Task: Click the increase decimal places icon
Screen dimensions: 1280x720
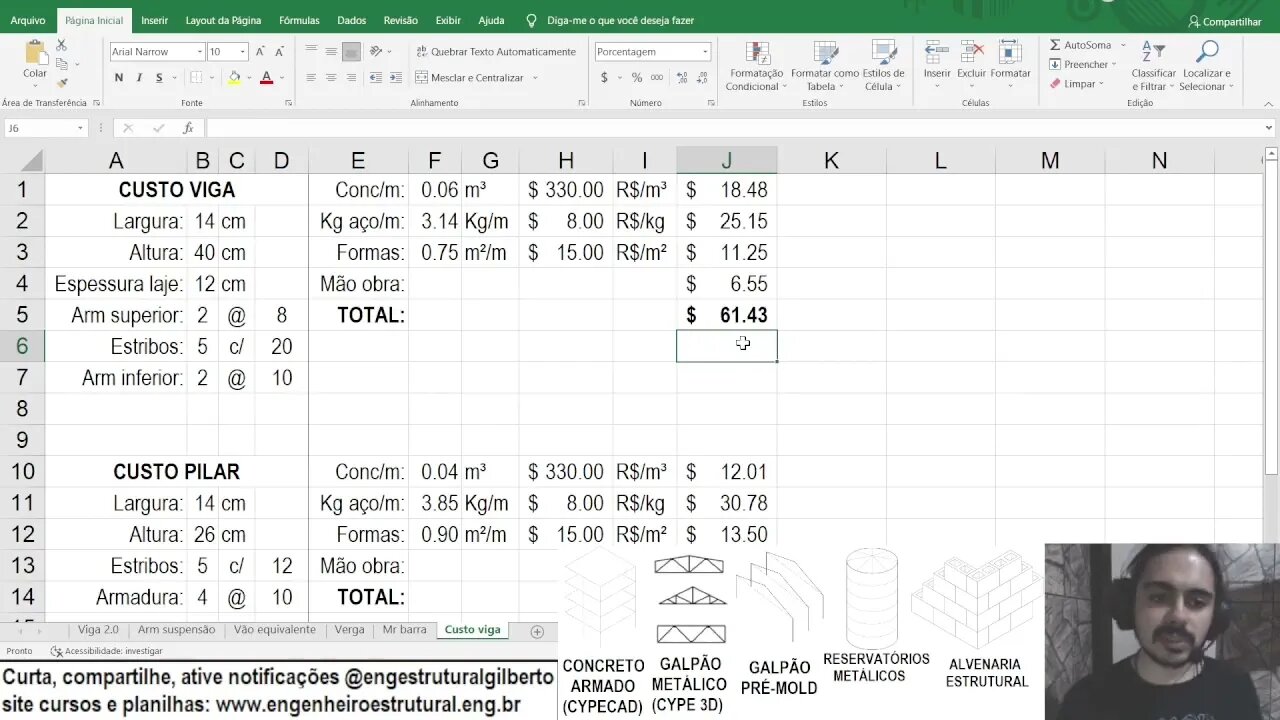Action: (682, 78)
